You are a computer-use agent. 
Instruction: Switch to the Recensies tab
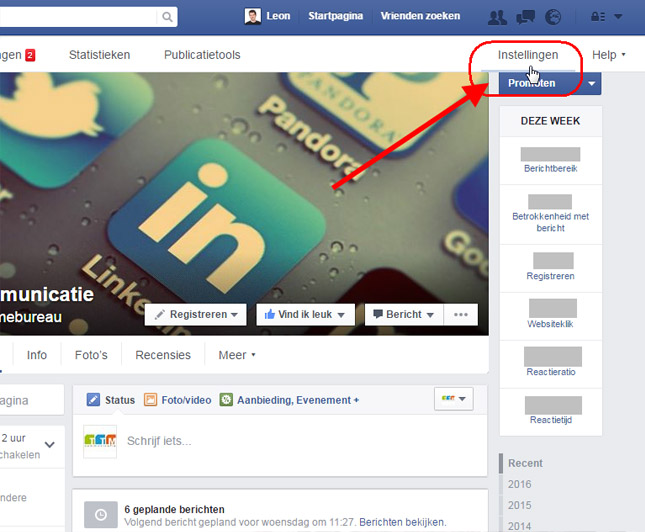point(163,355)
